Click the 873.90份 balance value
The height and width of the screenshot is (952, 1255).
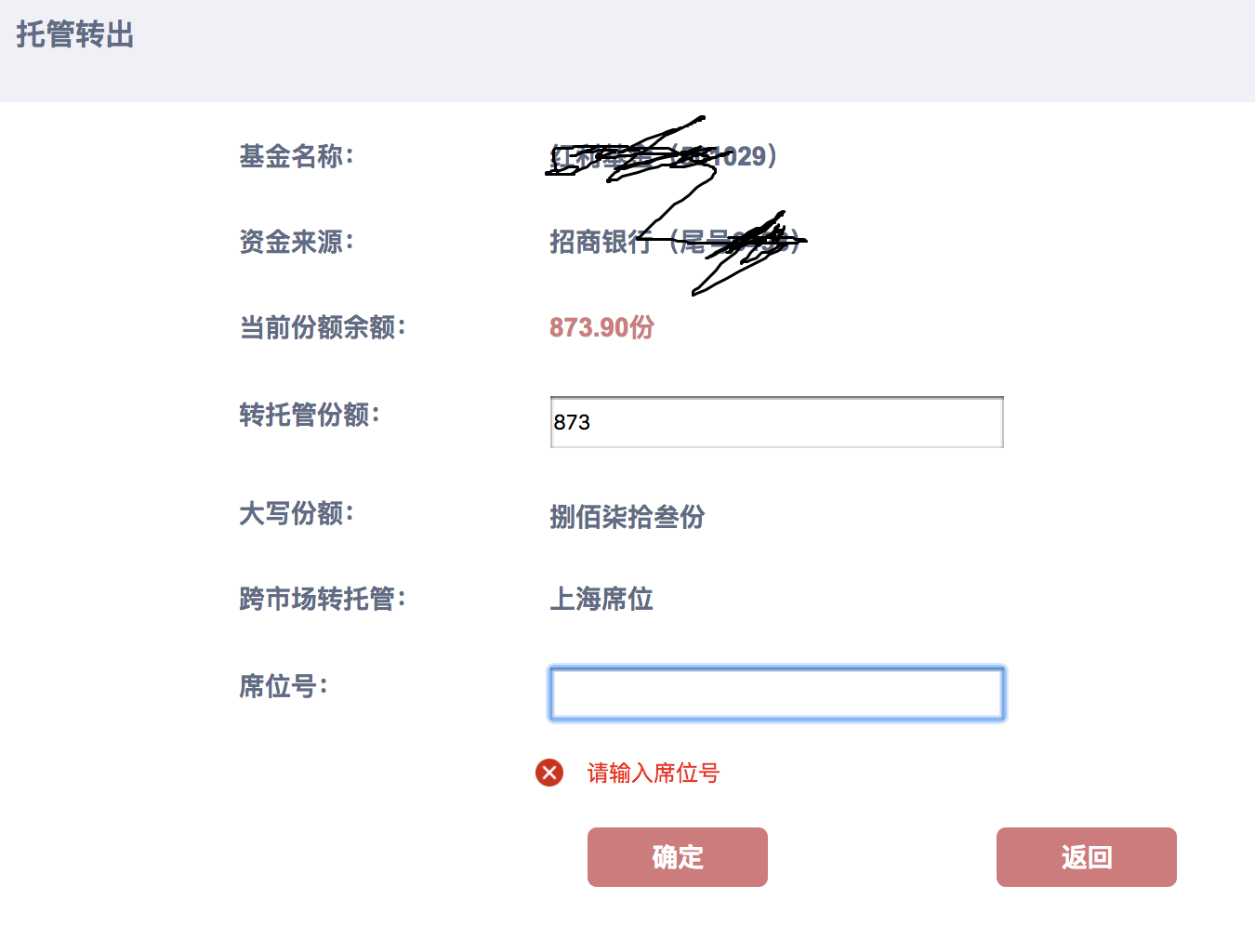[x=602, y=327]
